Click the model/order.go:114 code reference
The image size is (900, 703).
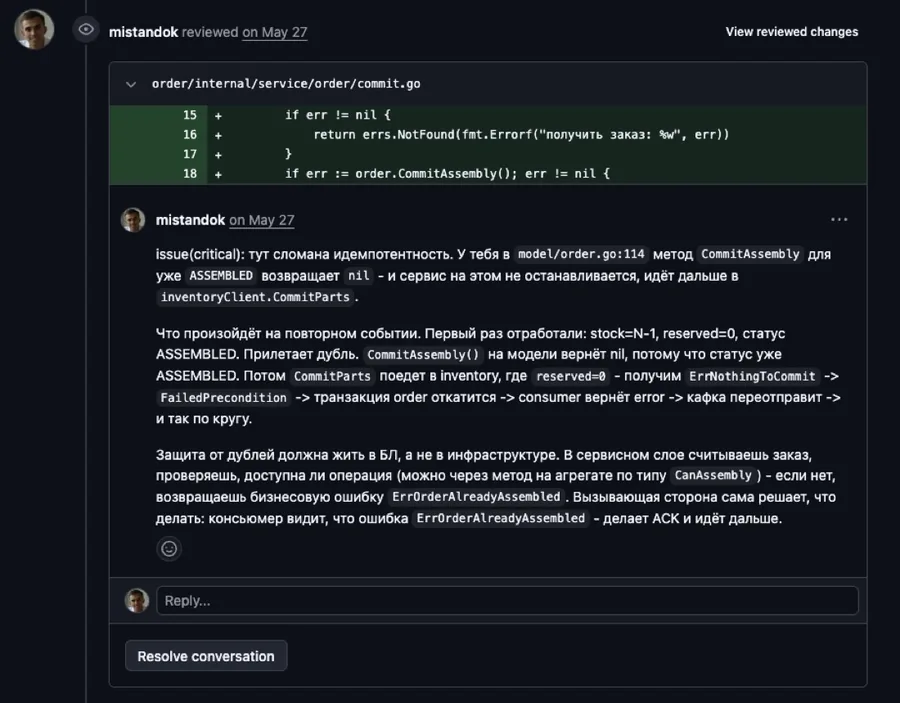[x=581, y=254]
